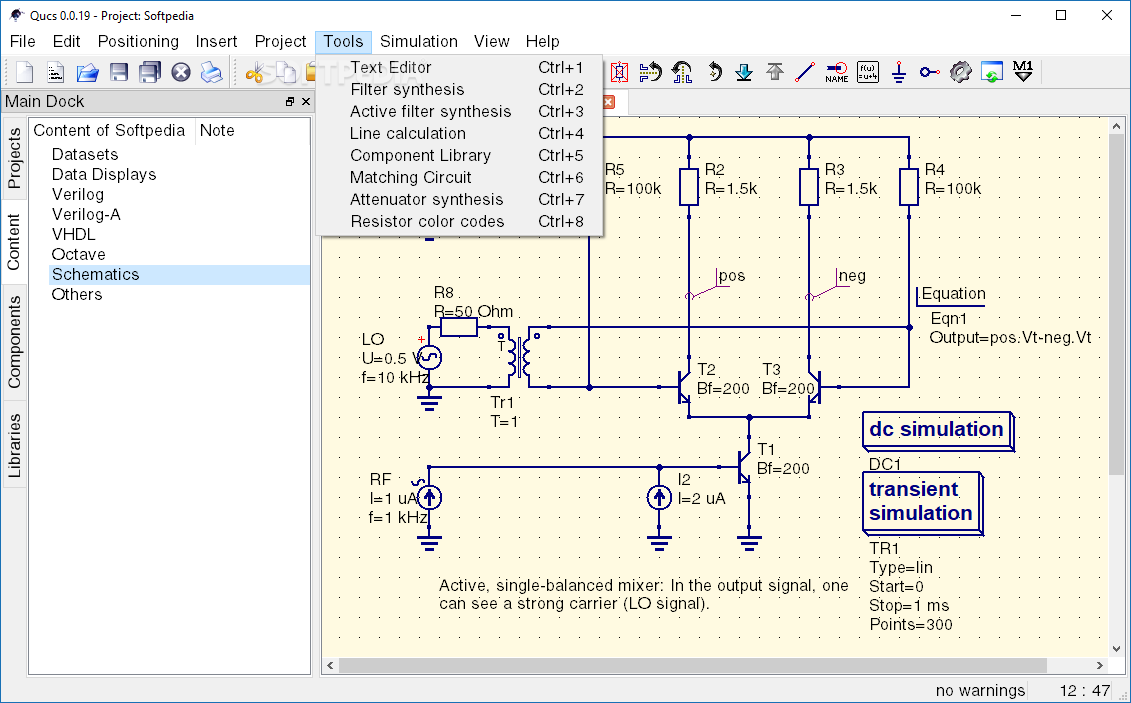Viewport: 1131px width, 703px height.
Task: Print the document using the printer icon
Action: [211, 72]
